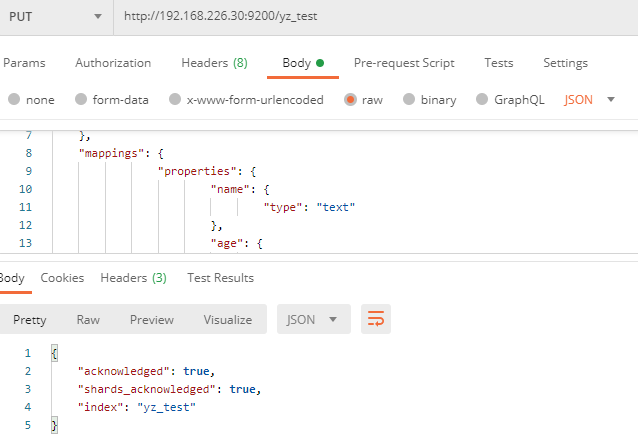The height and width of the screenshot is (440, 638).
Task: Pick the binary body radio option
Action: (410, 100)
